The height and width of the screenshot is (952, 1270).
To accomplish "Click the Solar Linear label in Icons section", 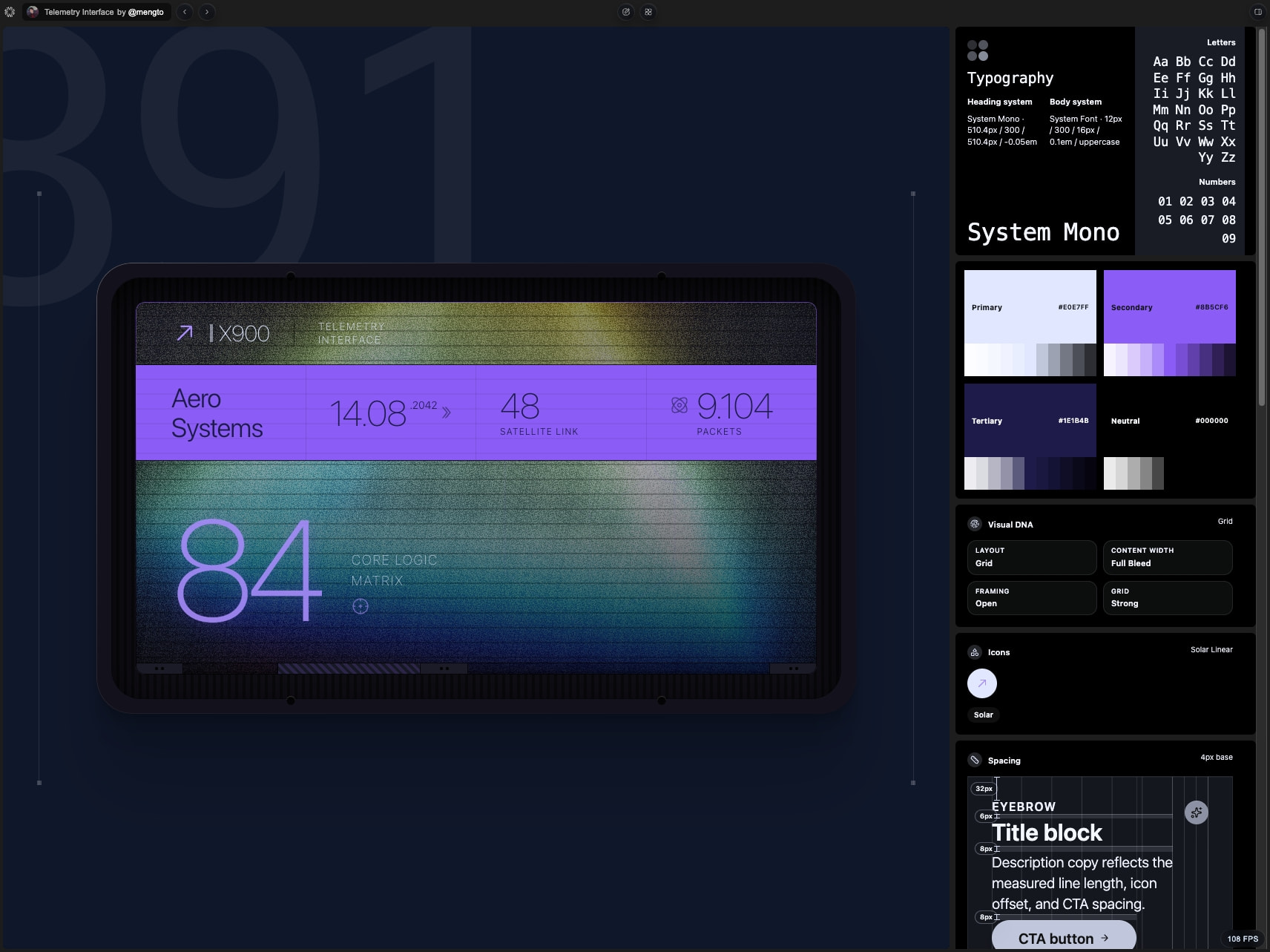I will [1211, 649].
